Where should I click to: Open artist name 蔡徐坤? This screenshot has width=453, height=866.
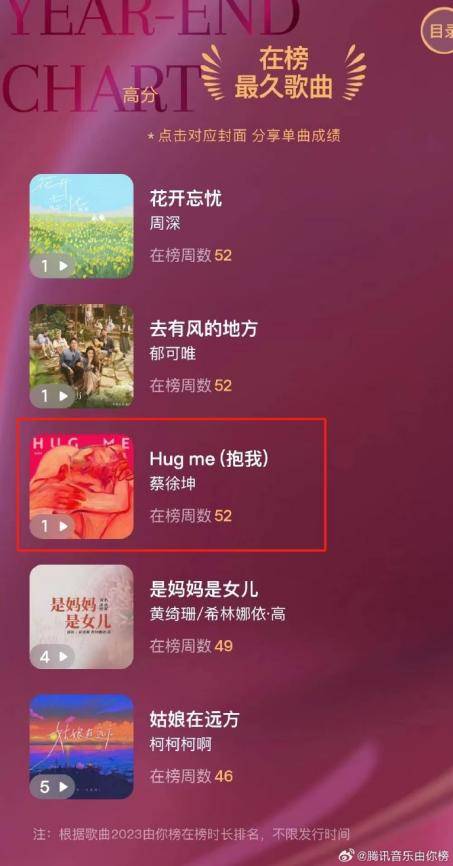coord(173,484)
